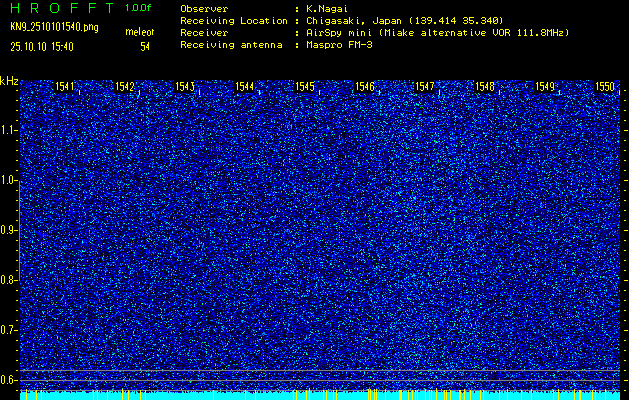
Task: Click the HROFFT title text
Action: coord(59,8)
